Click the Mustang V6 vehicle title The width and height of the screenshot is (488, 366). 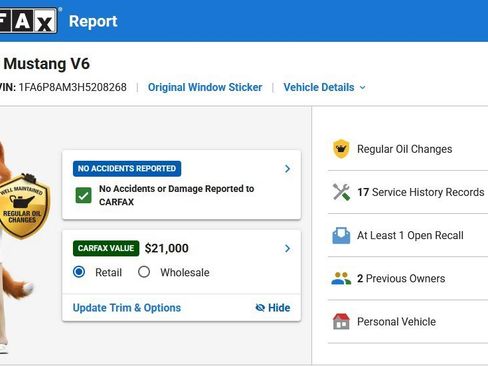click(47, 64)
